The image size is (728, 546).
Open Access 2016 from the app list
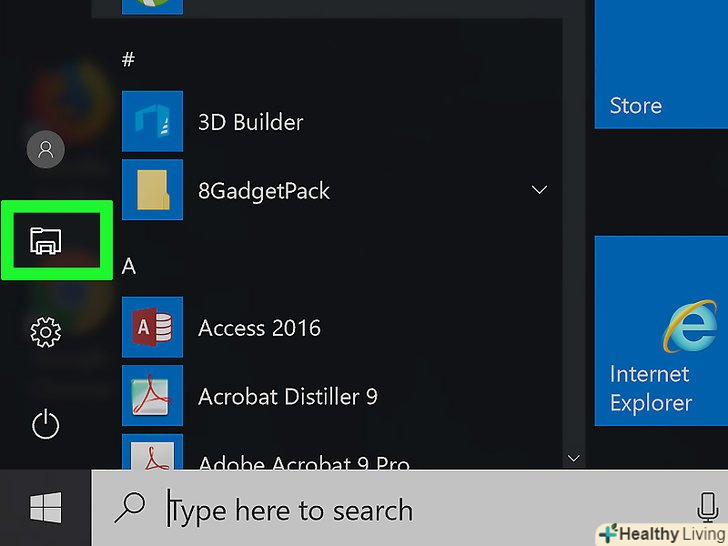tap(259, 328)
